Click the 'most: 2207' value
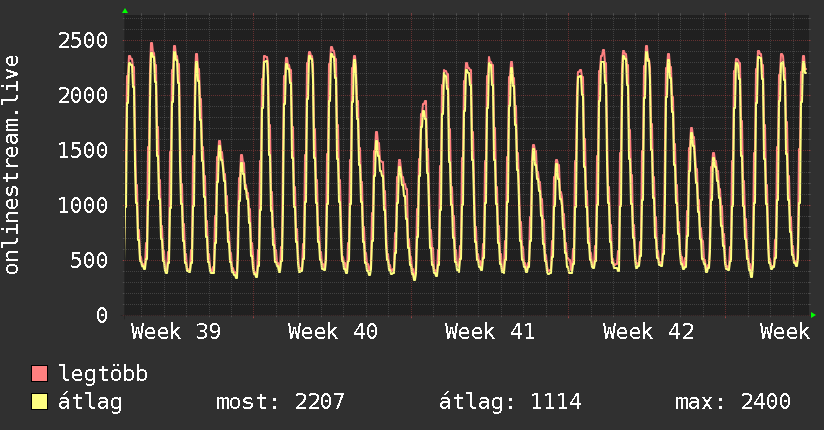Image resolution: width=824 pixels, height=430 pixels. click(280, 402)
